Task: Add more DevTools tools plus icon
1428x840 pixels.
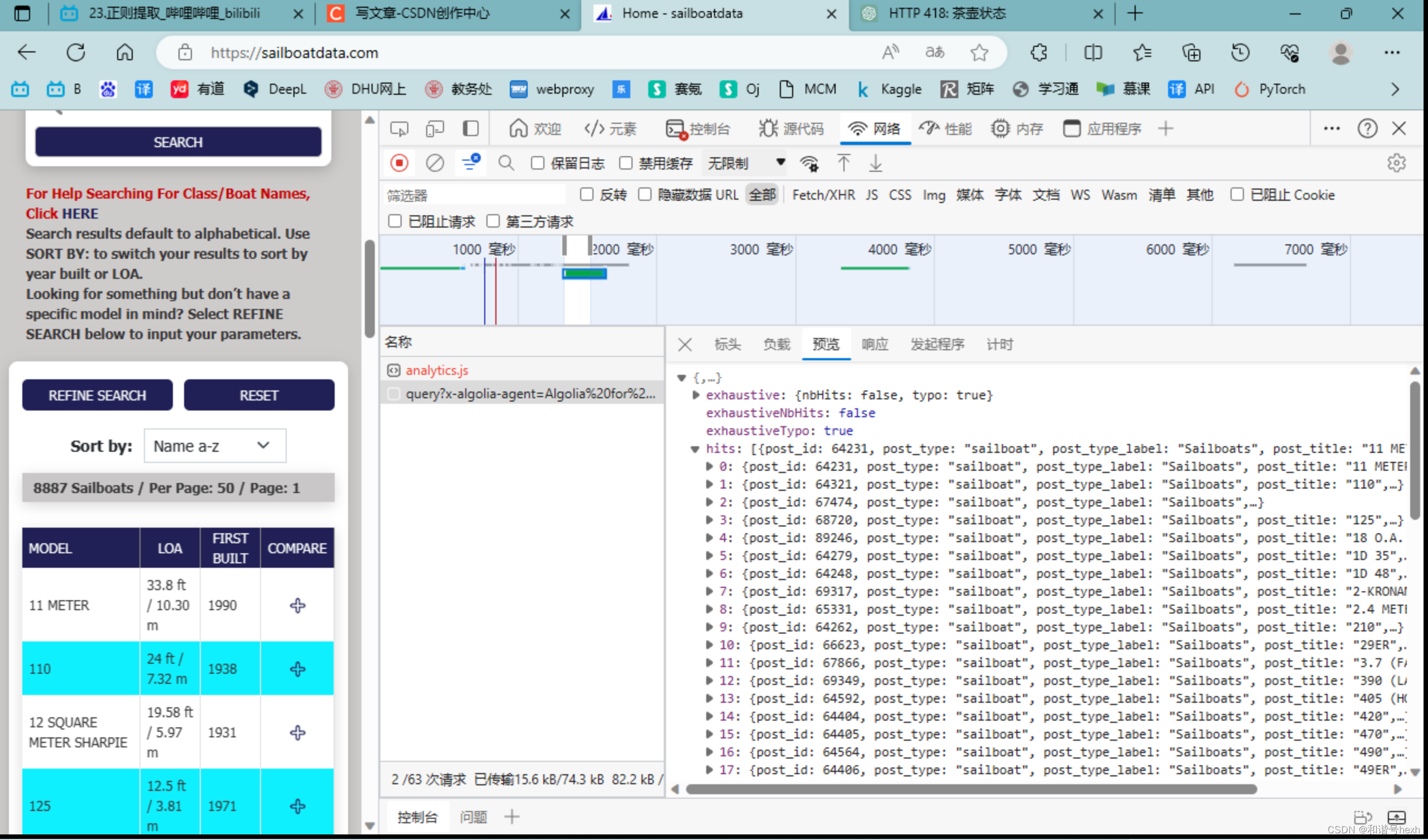Action: click(1165, 129)
